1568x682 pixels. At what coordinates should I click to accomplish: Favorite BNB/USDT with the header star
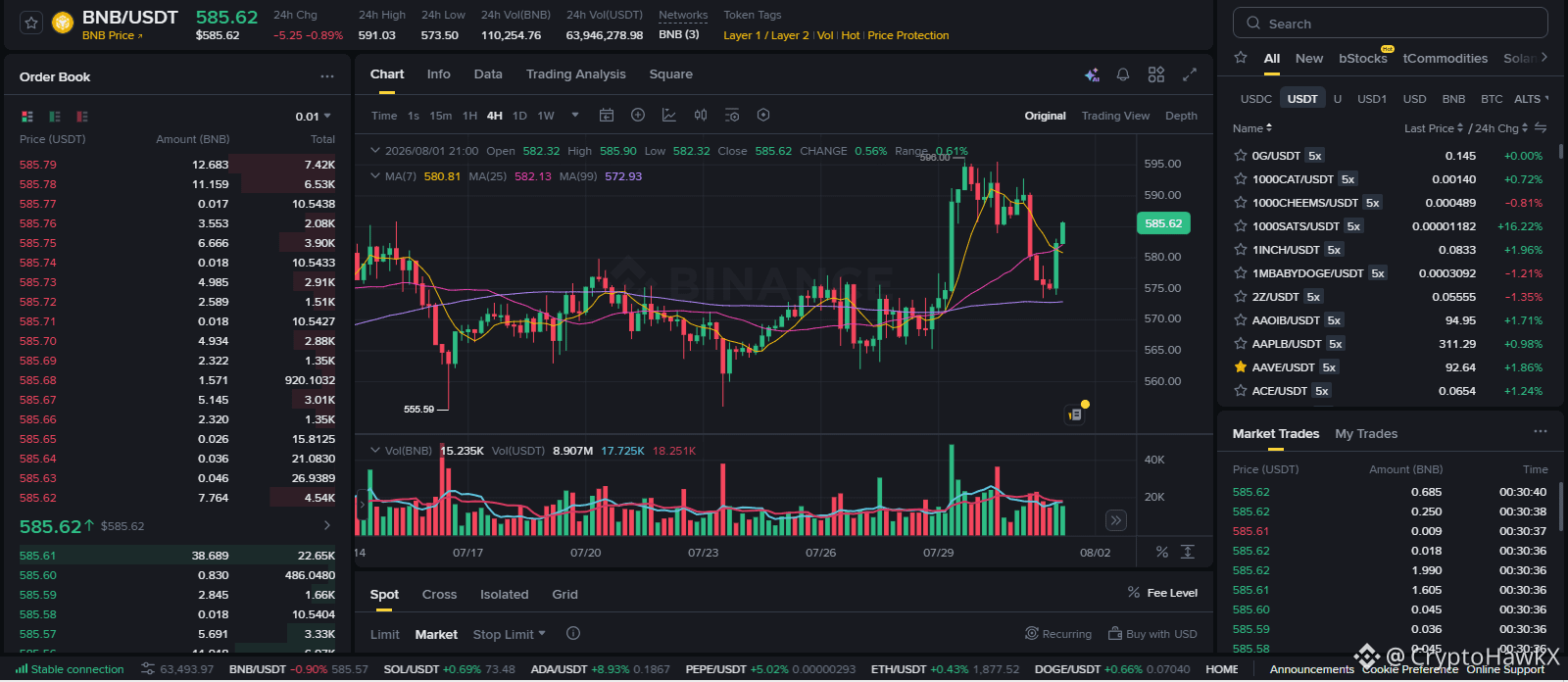[31, 23]
